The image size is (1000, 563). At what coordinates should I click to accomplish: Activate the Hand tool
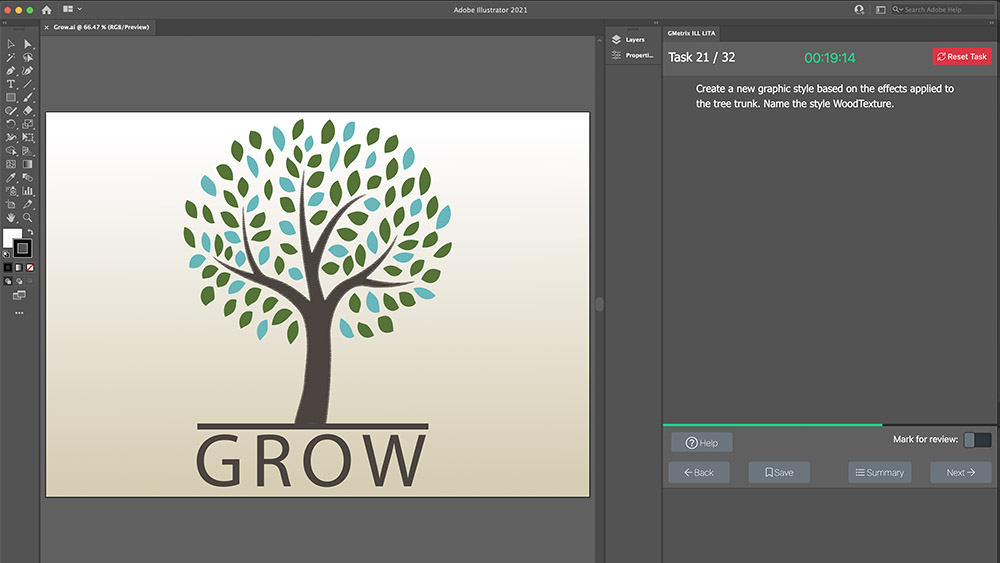click(11, 216)
